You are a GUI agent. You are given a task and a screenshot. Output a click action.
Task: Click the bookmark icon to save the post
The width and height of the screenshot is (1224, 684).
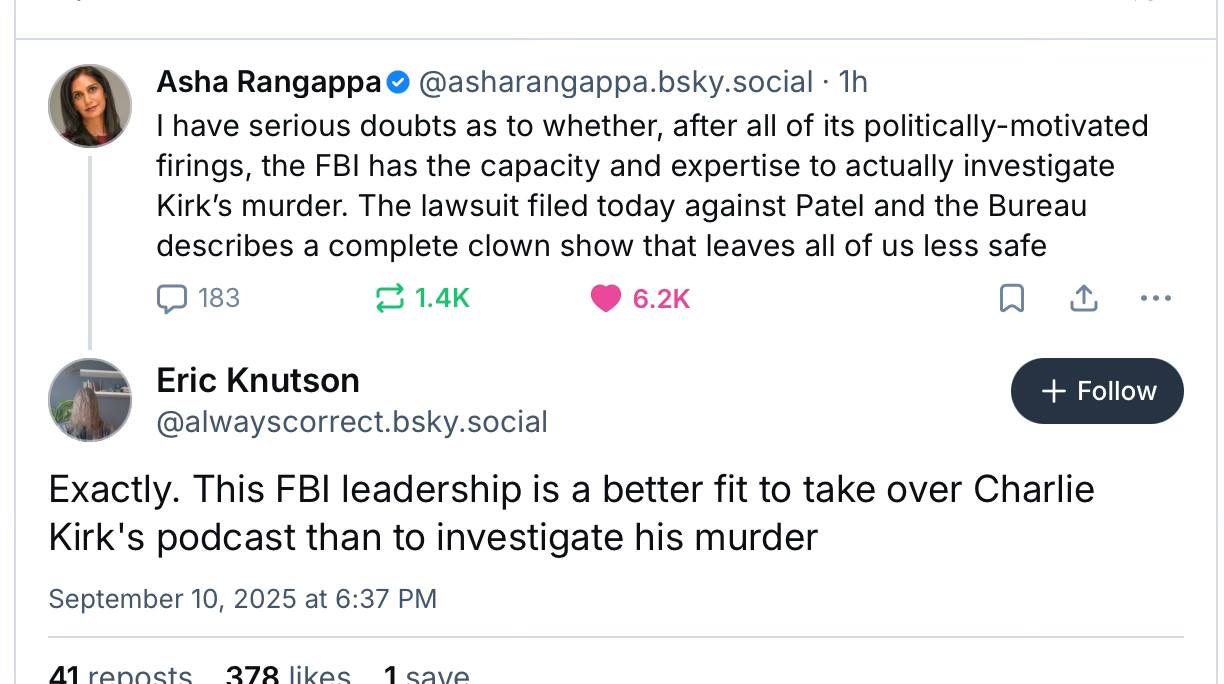click(1012, 298)
